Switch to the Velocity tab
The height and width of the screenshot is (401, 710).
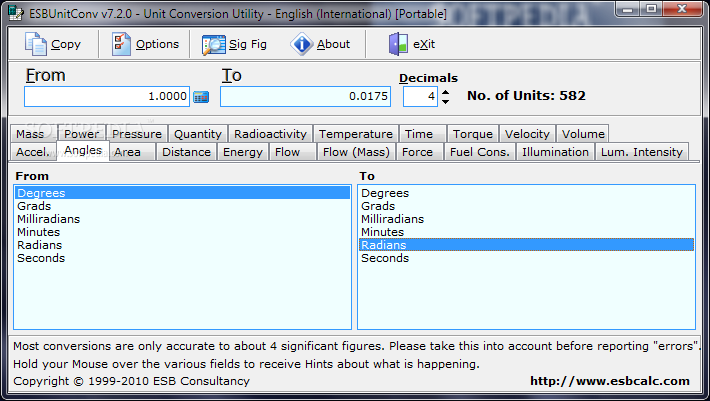pyautogui.click(x=527, y=134)
